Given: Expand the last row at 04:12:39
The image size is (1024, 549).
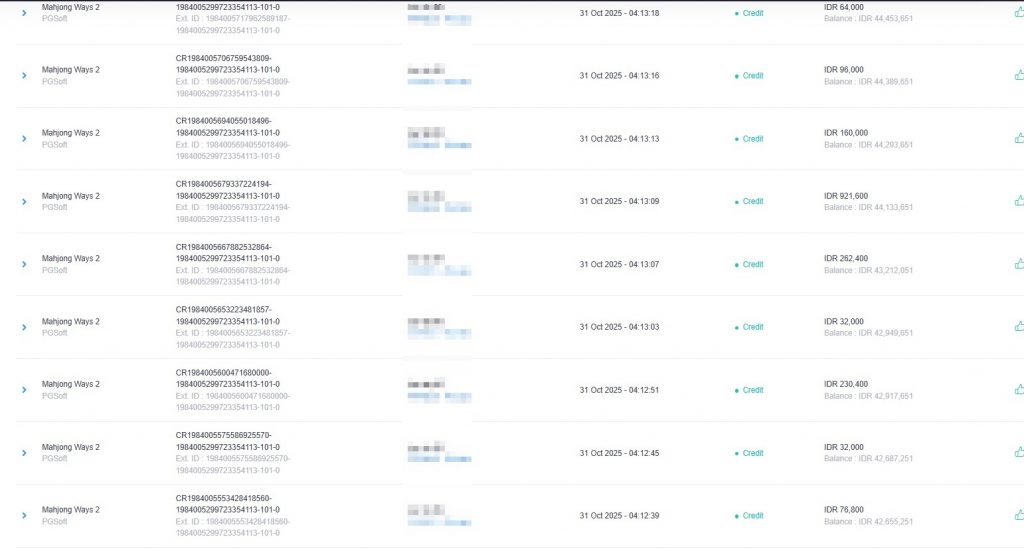Looking at the screenshot, I should pyautogui.click(x=24, y=516).
